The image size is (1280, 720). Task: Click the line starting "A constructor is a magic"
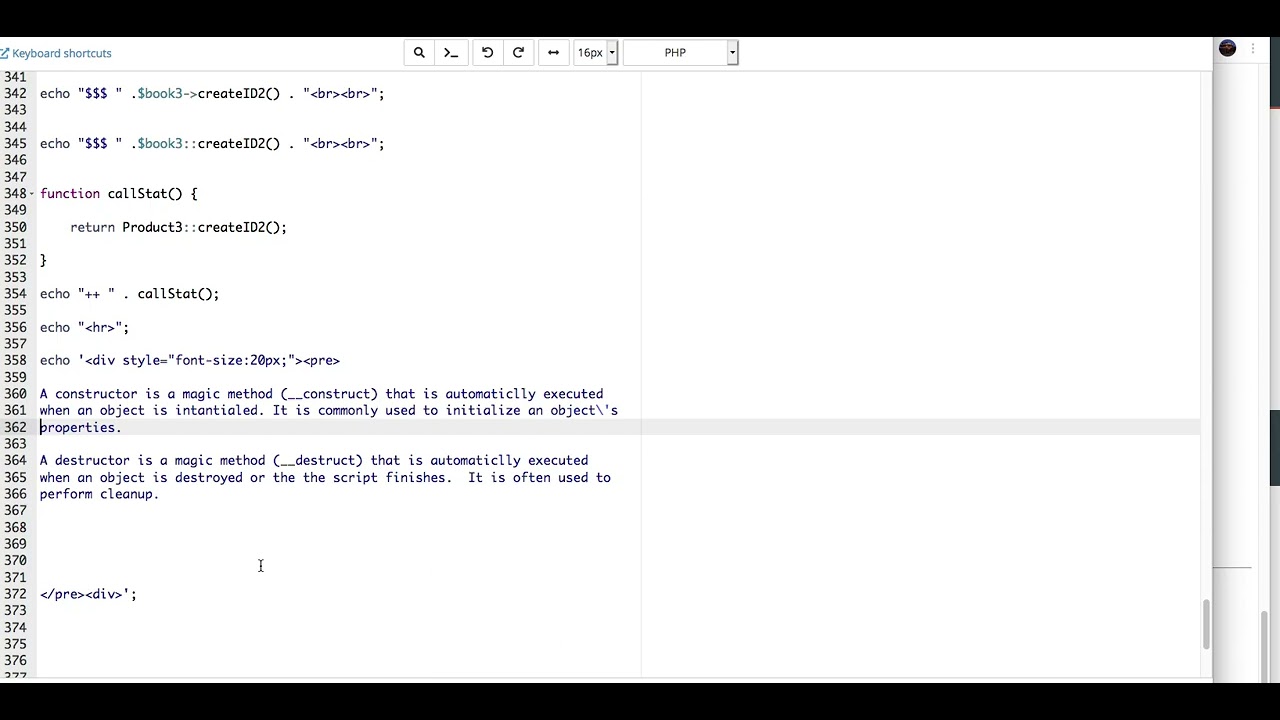(321, 394)
